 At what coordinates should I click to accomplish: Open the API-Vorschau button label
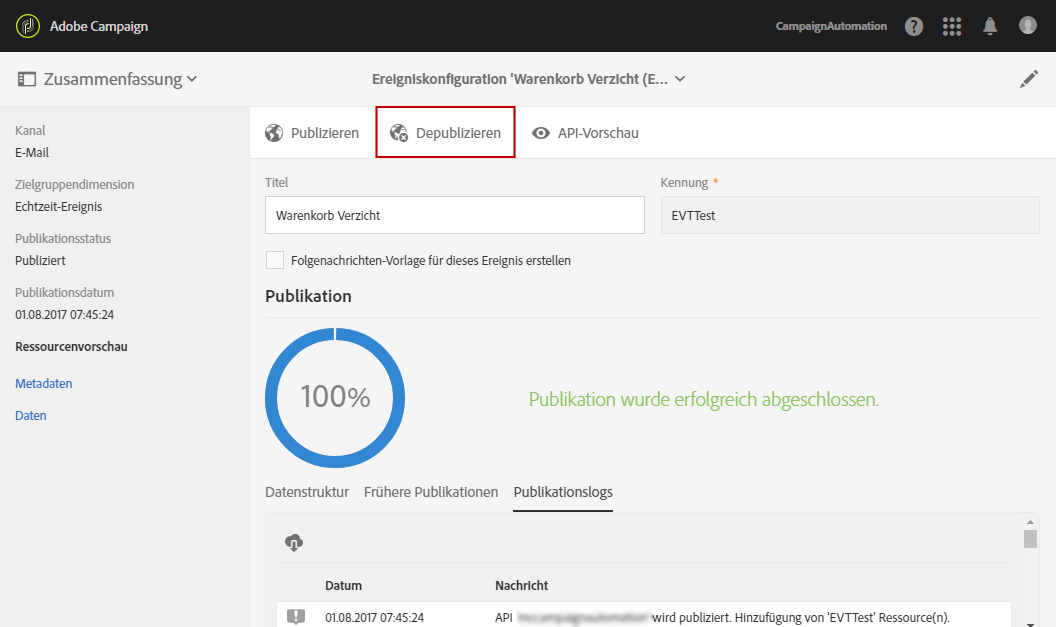tap(598, 133)
